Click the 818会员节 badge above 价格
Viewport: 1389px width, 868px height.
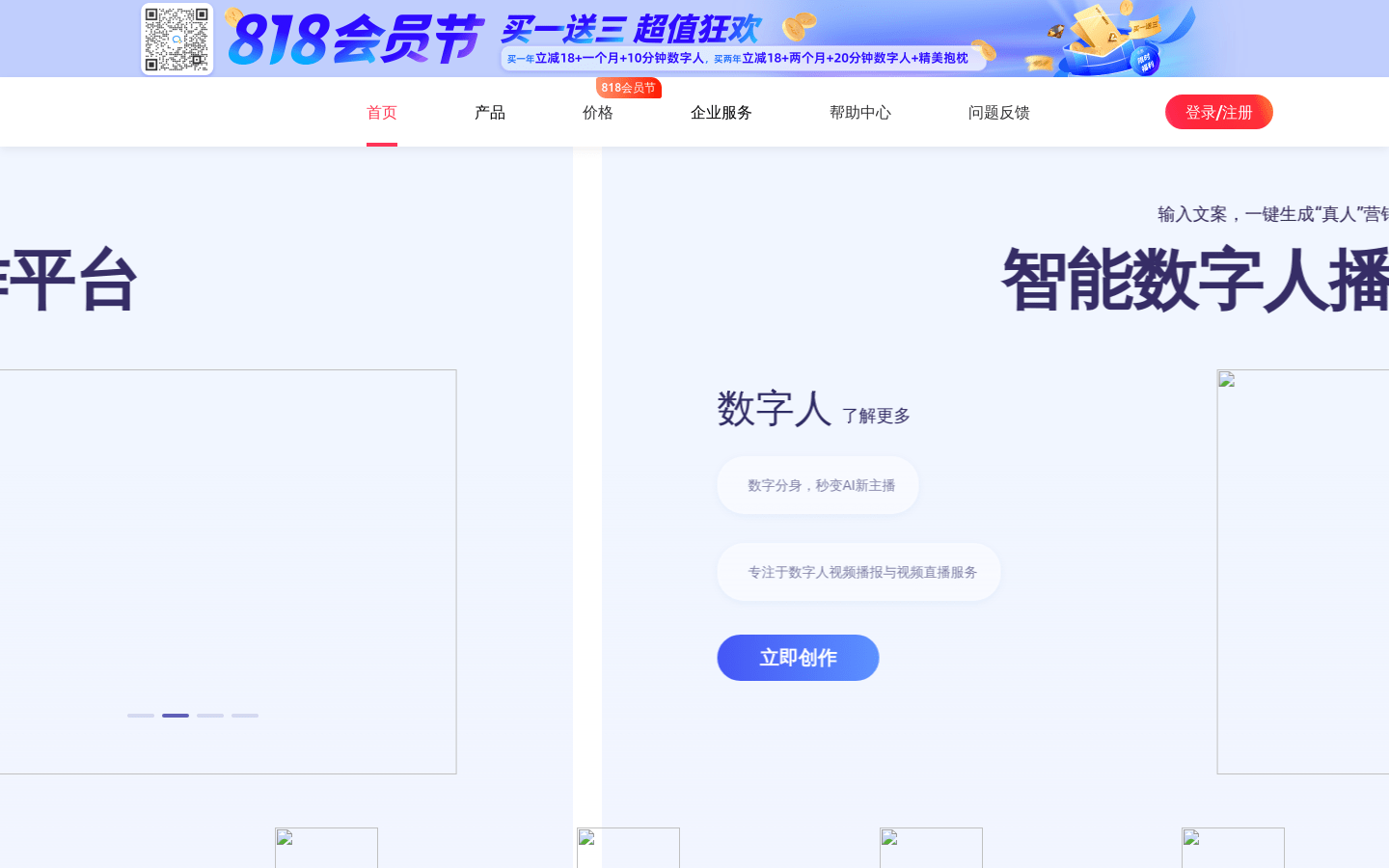point(629,87)
